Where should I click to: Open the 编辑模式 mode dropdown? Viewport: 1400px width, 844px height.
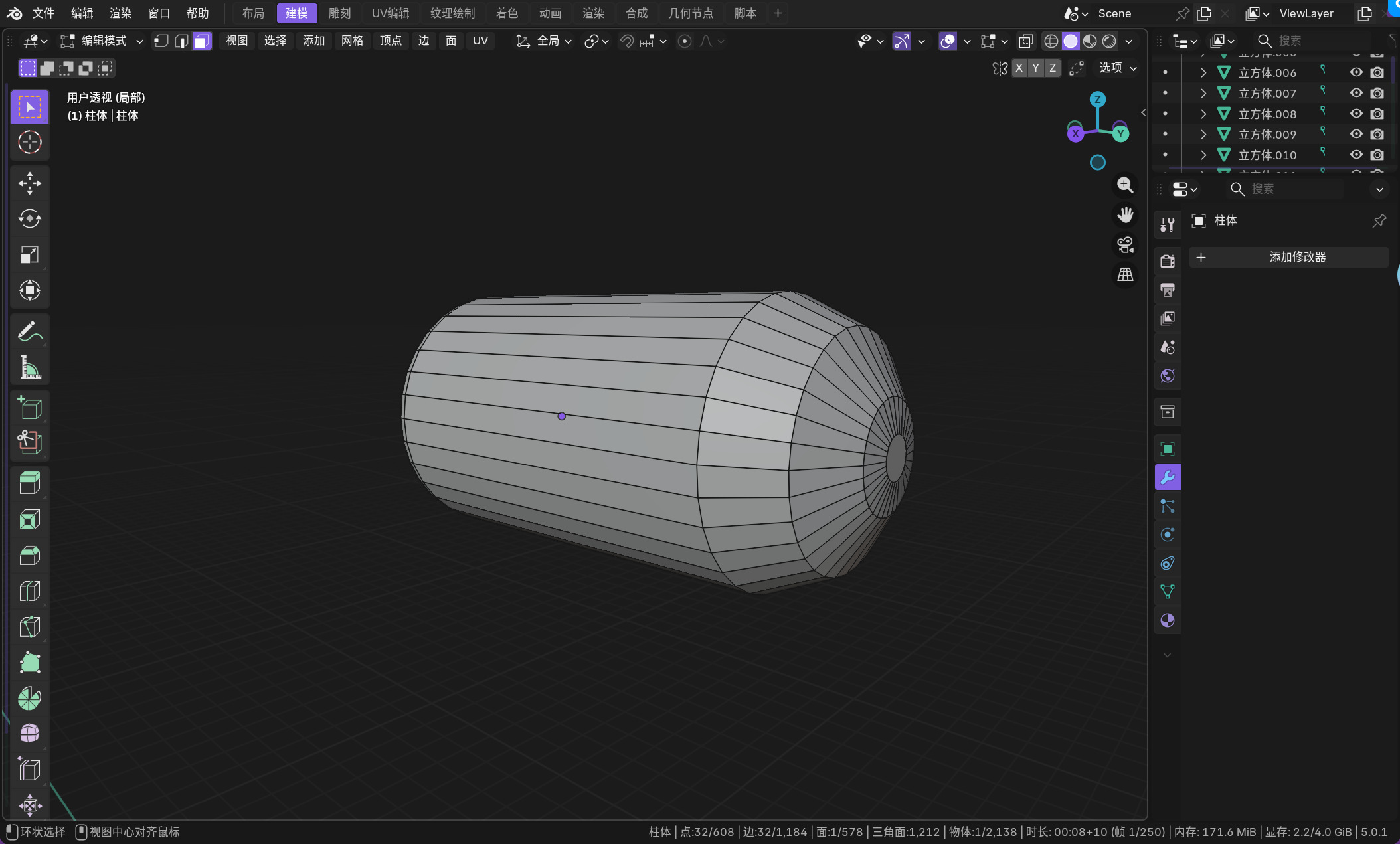[x=102, y=41]
